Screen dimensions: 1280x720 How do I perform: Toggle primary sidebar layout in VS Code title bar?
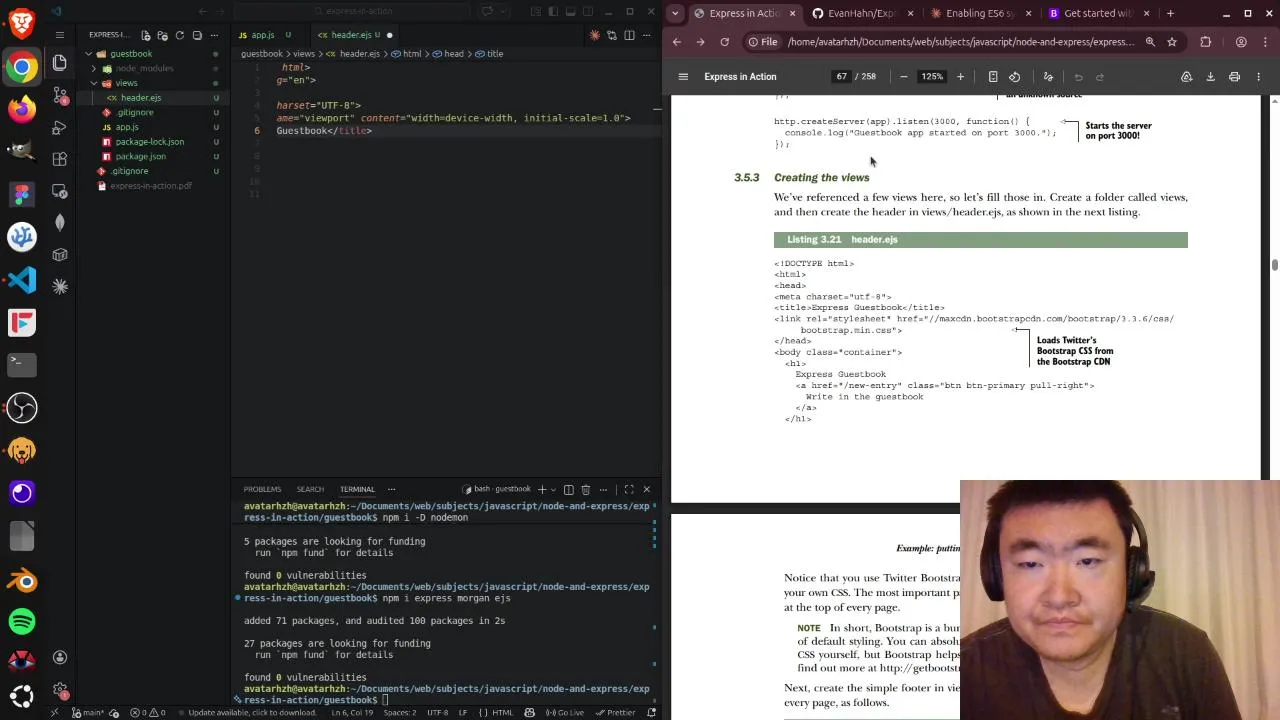[551, 12]
